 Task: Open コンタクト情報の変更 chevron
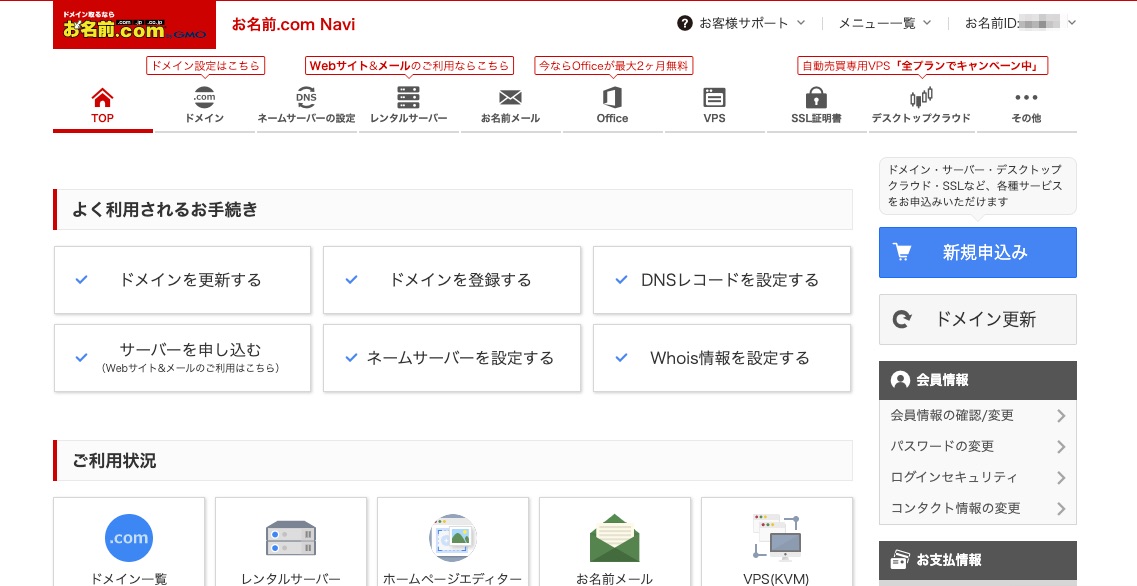coord(1061,508)
